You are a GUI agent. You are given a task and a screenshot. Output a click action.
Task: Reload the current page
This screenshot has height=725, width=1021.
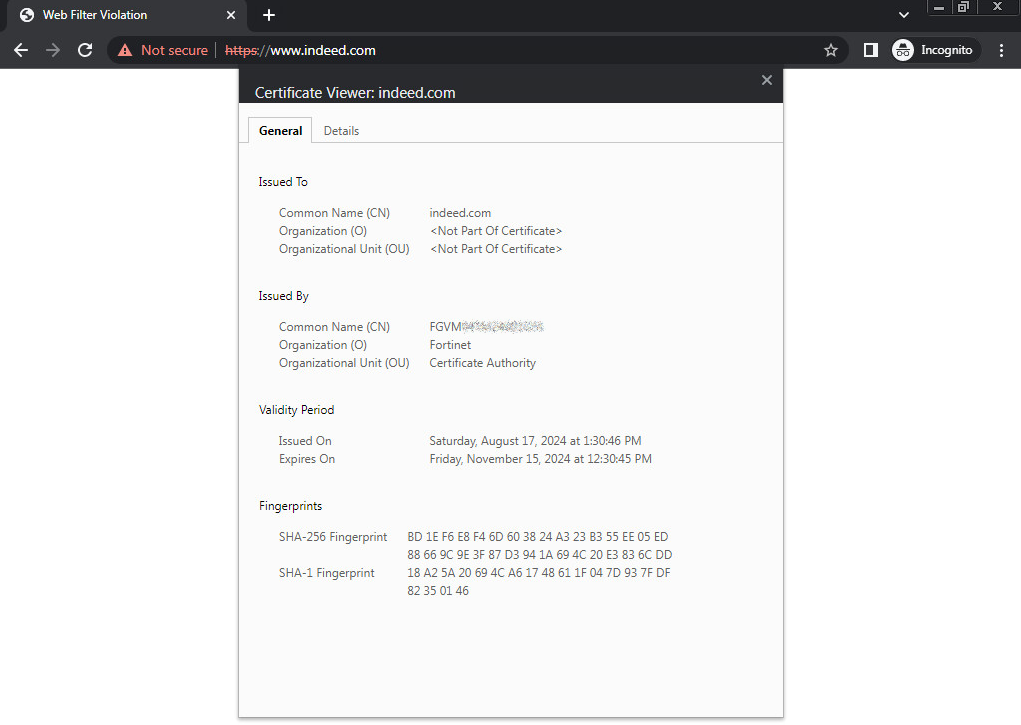pos(84,49)
